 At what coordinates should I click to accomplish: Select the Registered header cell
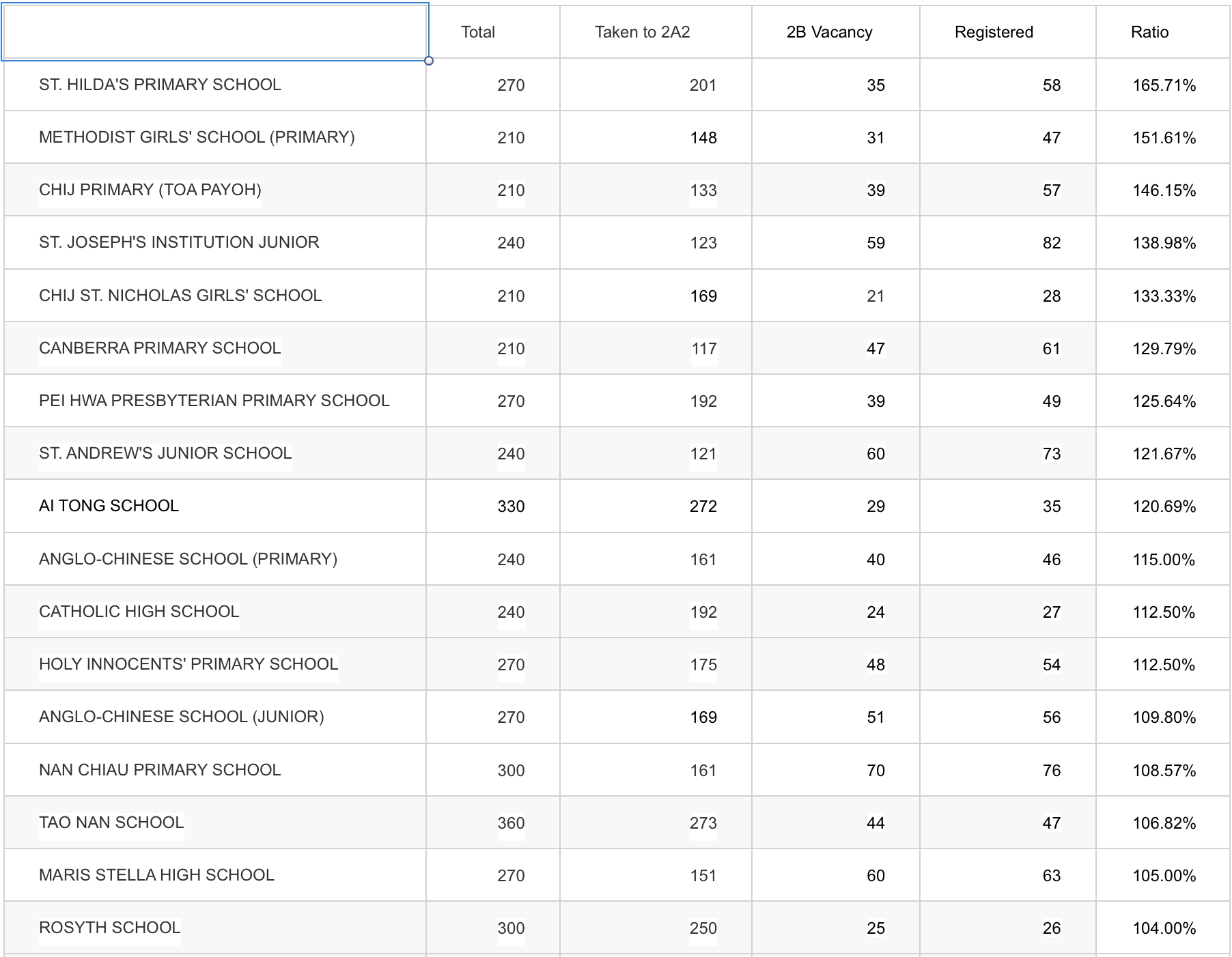point(994,32)
